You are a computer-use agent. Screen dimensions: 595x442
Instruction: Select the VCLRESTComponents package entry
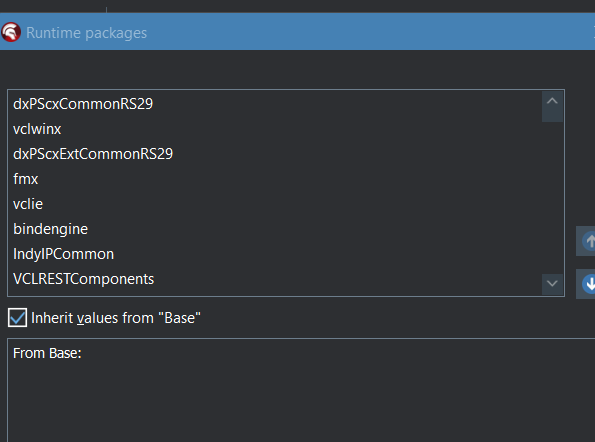pyautogui.click(x=83, y=279)
